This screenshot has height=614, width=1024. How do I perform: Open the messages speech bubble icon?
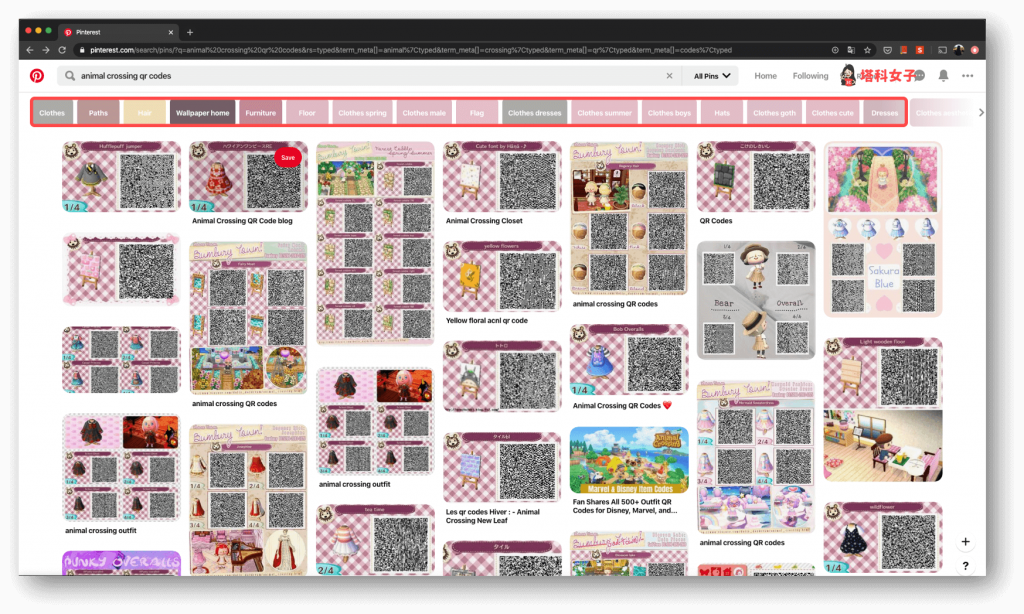[x=918, y=76]
